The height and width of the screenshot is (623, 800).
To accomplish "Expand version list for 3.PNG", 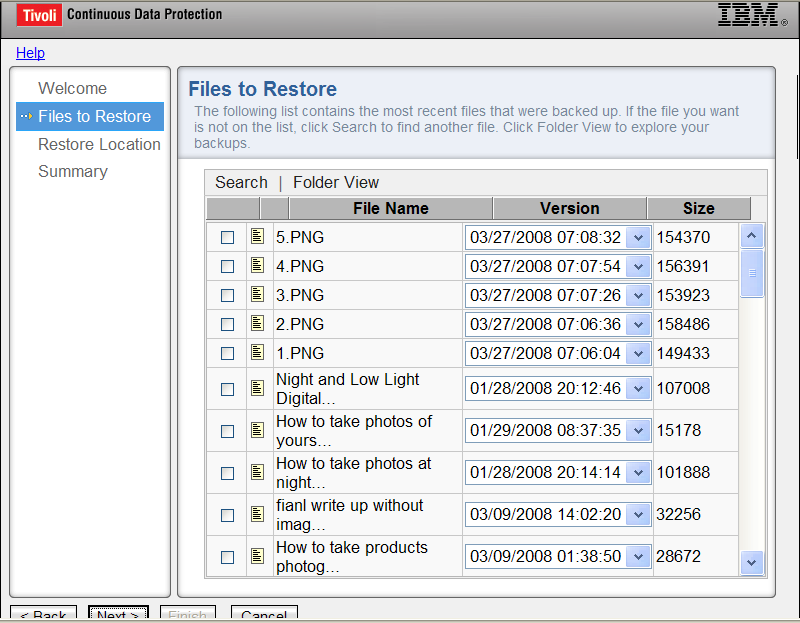I will [x=638, y=295].
